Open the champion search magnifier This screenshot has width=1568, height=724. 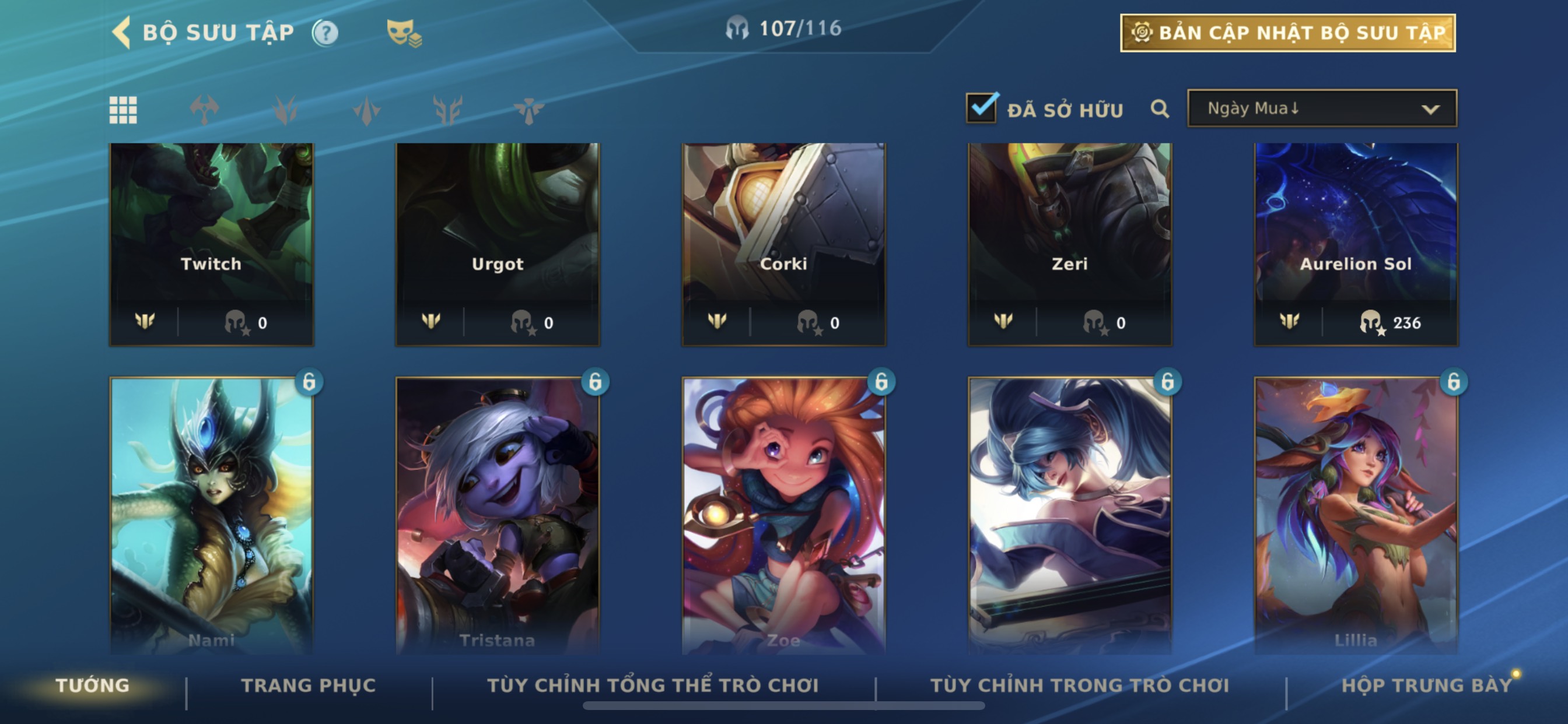point(1160,109)
